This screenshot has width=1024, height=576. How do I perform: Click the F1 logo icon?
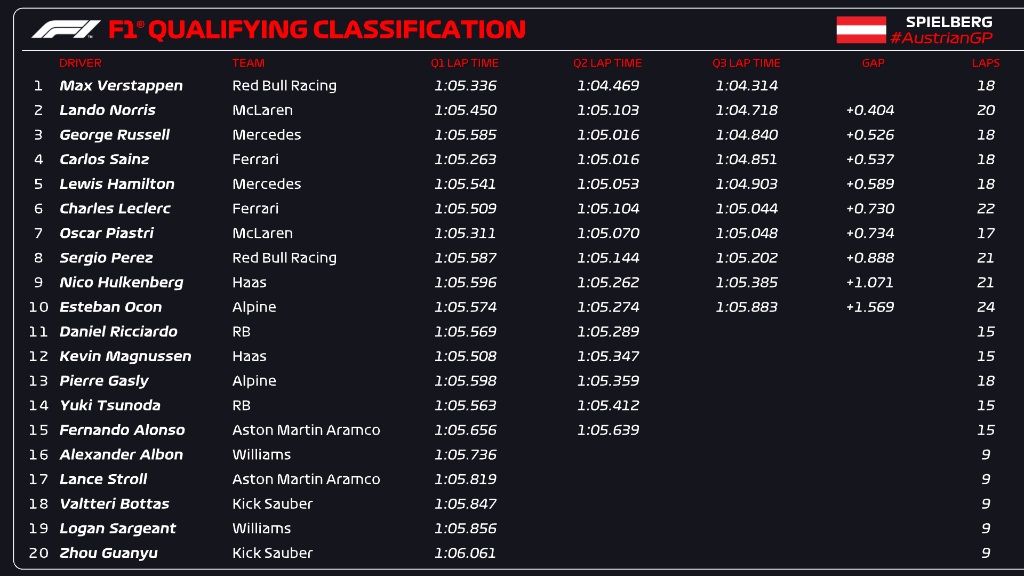66,29
